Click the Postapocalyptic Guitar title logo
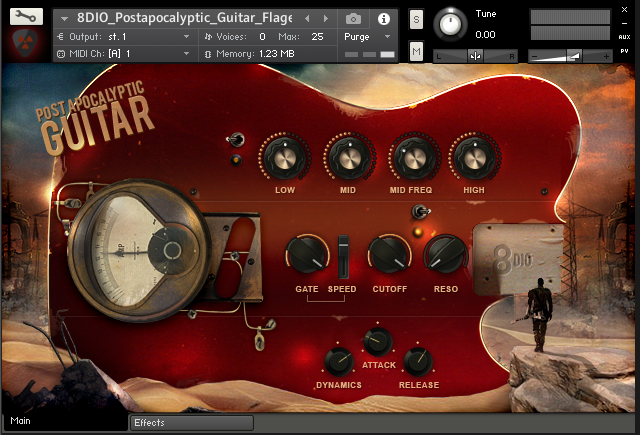The height and width of the screenshot is (435, 640). click(x=94, y=118)
